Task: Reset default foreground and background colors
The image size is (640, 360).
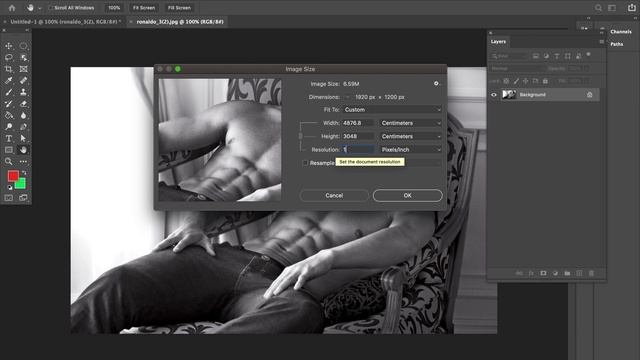Action: point(10,187)
